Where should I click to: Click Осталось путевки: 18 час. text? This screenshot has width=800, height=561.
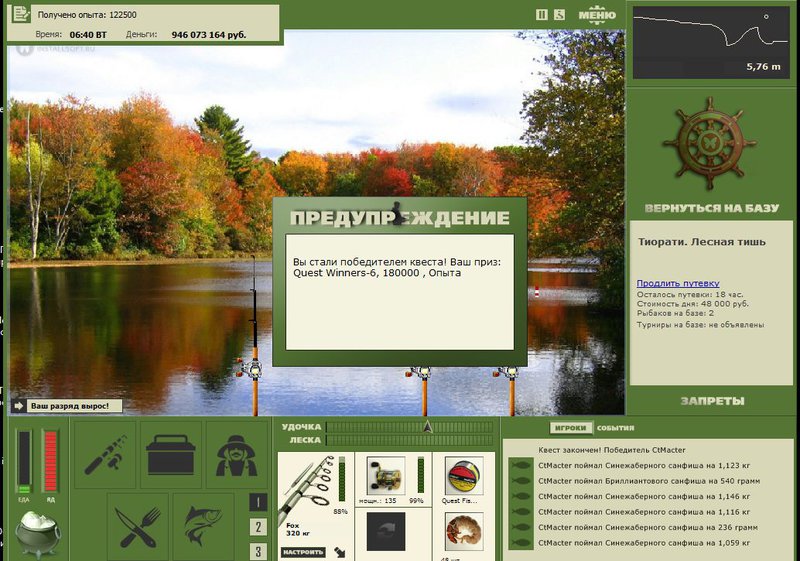(690, 294)
